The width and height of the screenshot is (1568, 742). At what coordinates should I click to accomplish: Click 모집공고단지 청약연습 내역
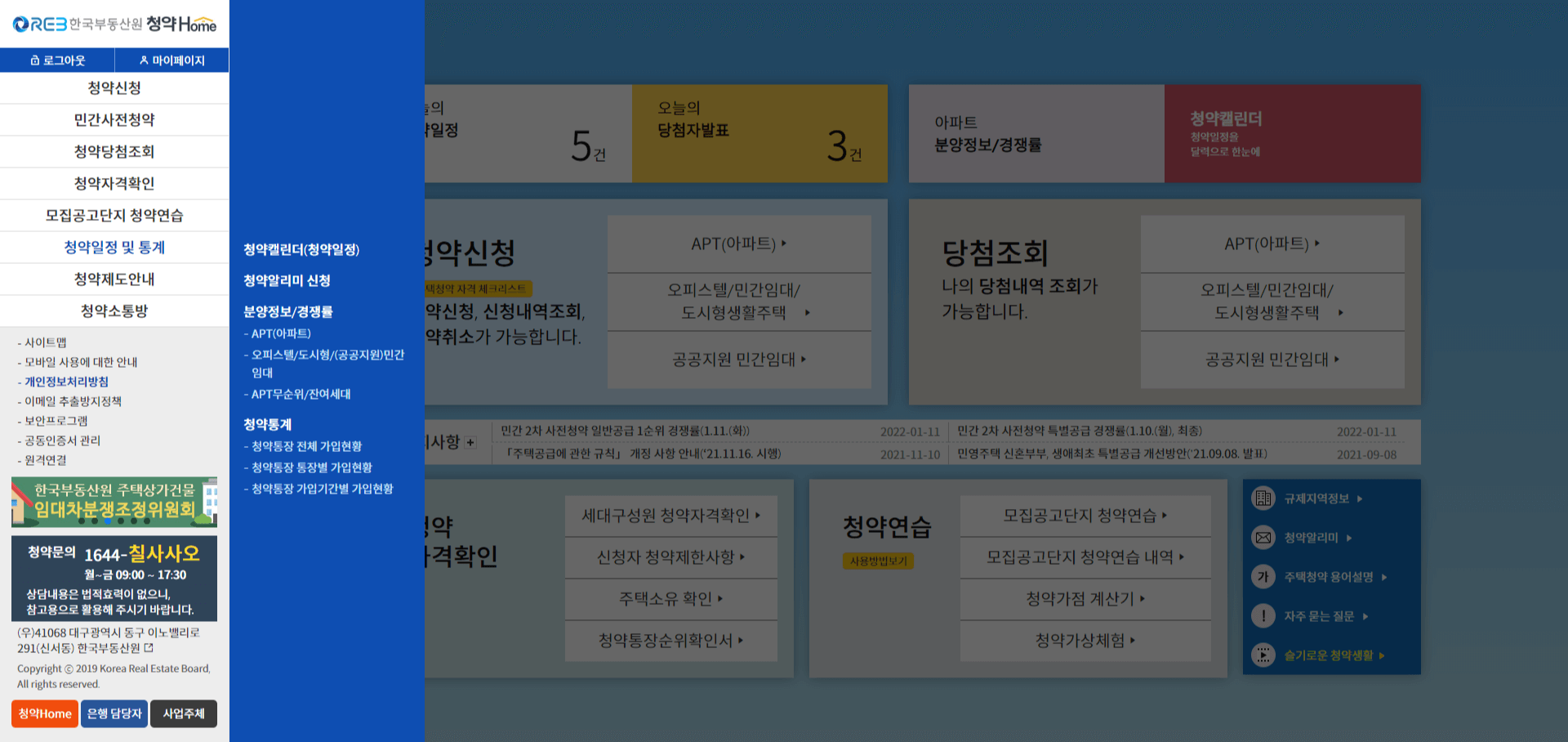(1085, 557)
